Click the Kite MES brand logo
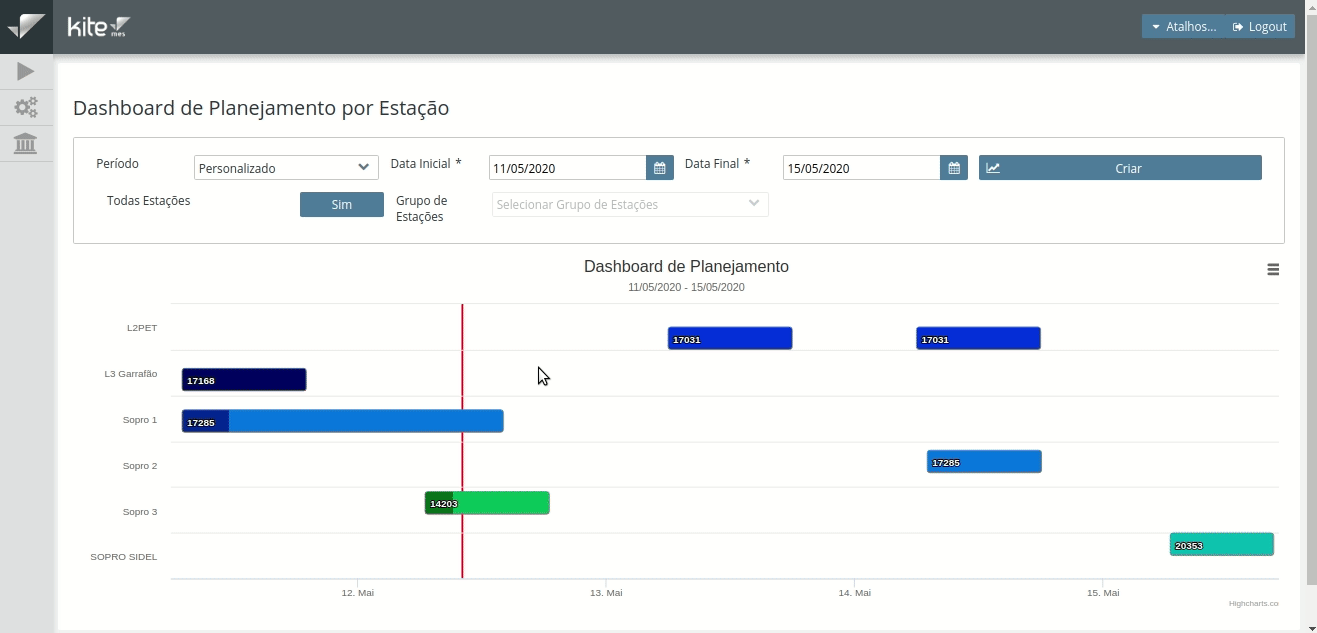 99,27
